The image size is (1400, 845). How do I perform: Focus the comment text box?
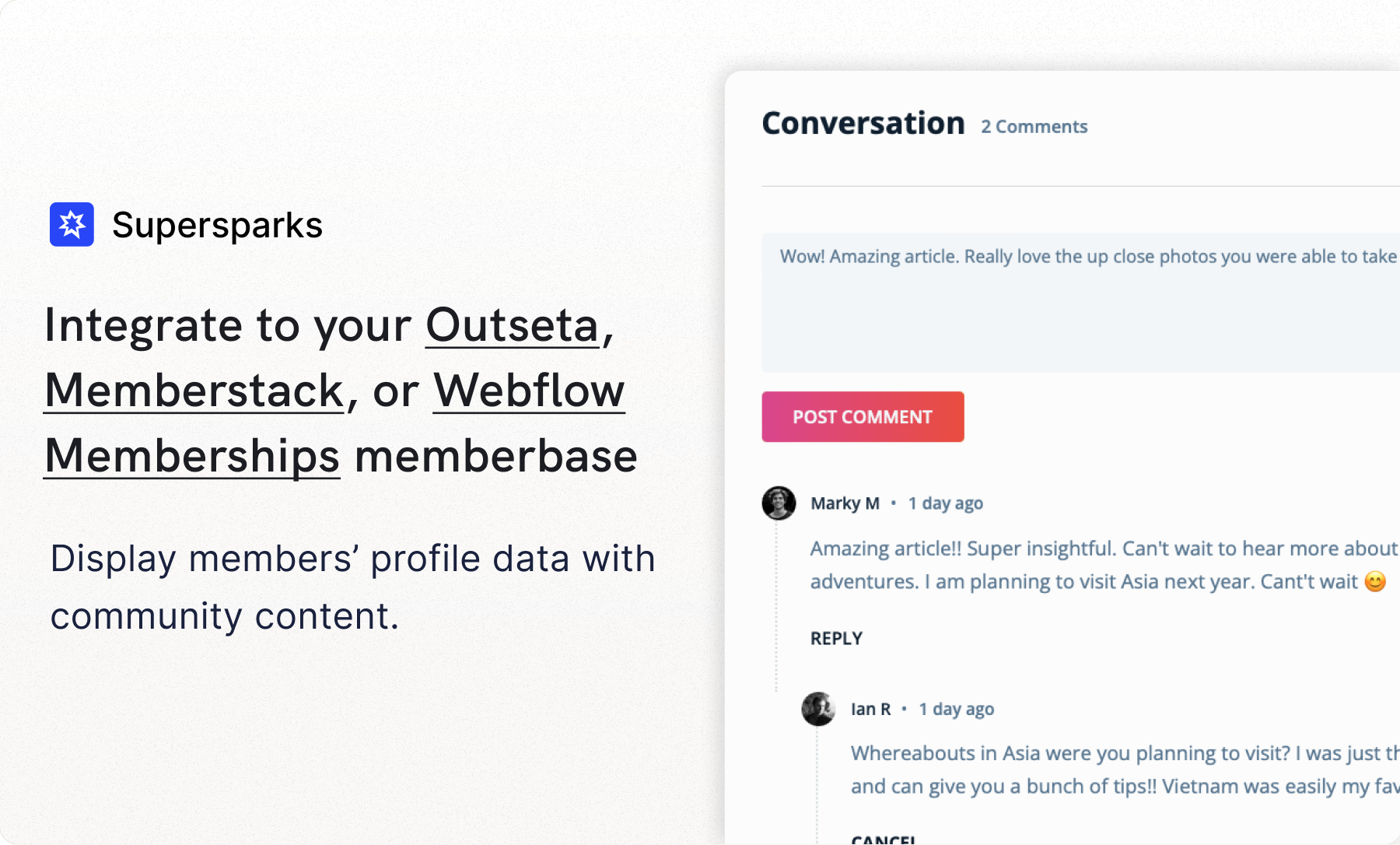(x=1081, y=303)
